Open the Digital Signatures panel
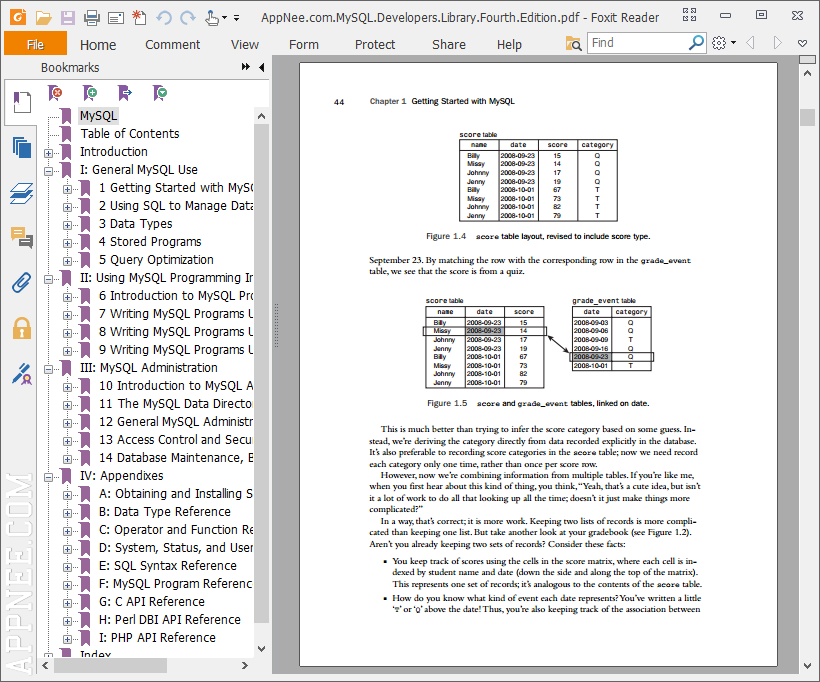The width and height of the screenshot is (820, 682). 21,374
